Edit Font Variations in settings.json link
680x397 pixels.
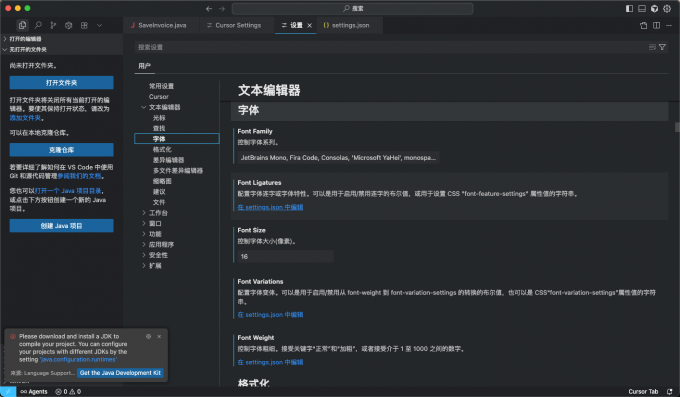(x=270, y=315)
